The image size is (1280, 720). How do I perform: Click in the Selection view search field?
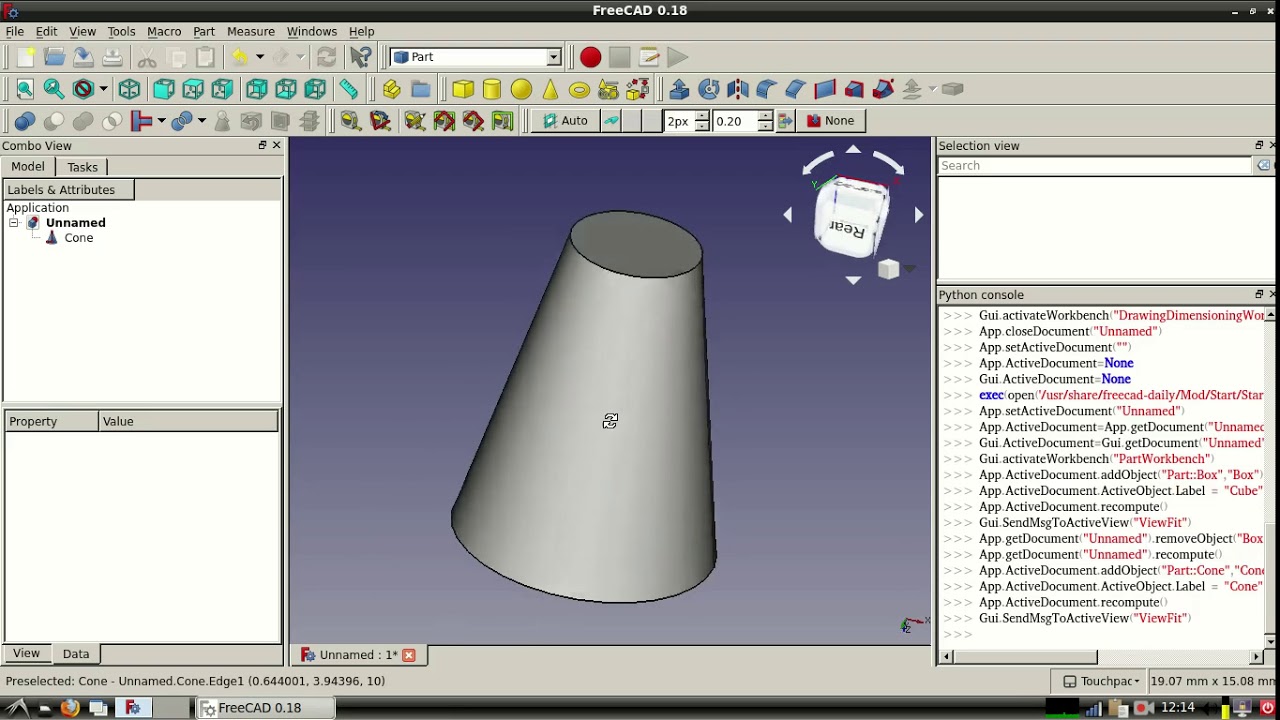click(1094, 166)
